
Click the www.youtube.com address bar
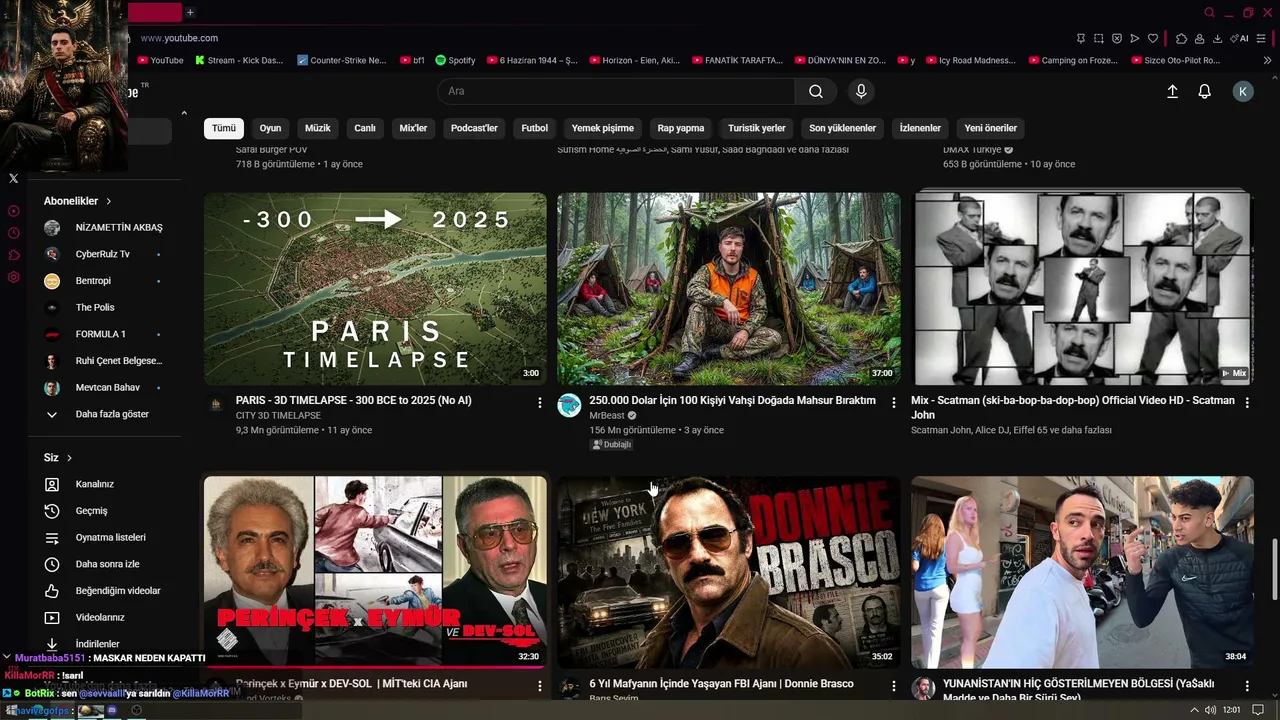pyautogui.click(x=179, y=38)
